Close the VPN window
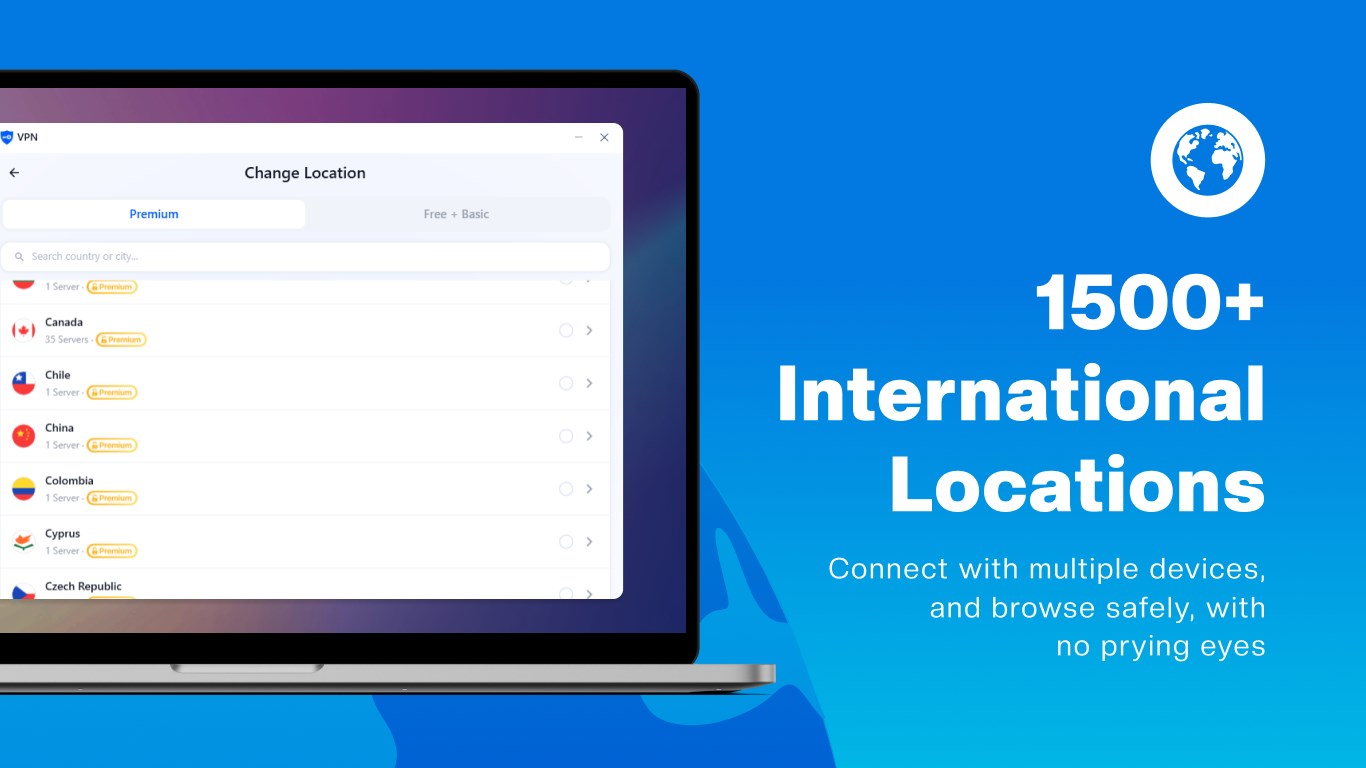The width and height of the screenshot is (1366, 768). 604,138
